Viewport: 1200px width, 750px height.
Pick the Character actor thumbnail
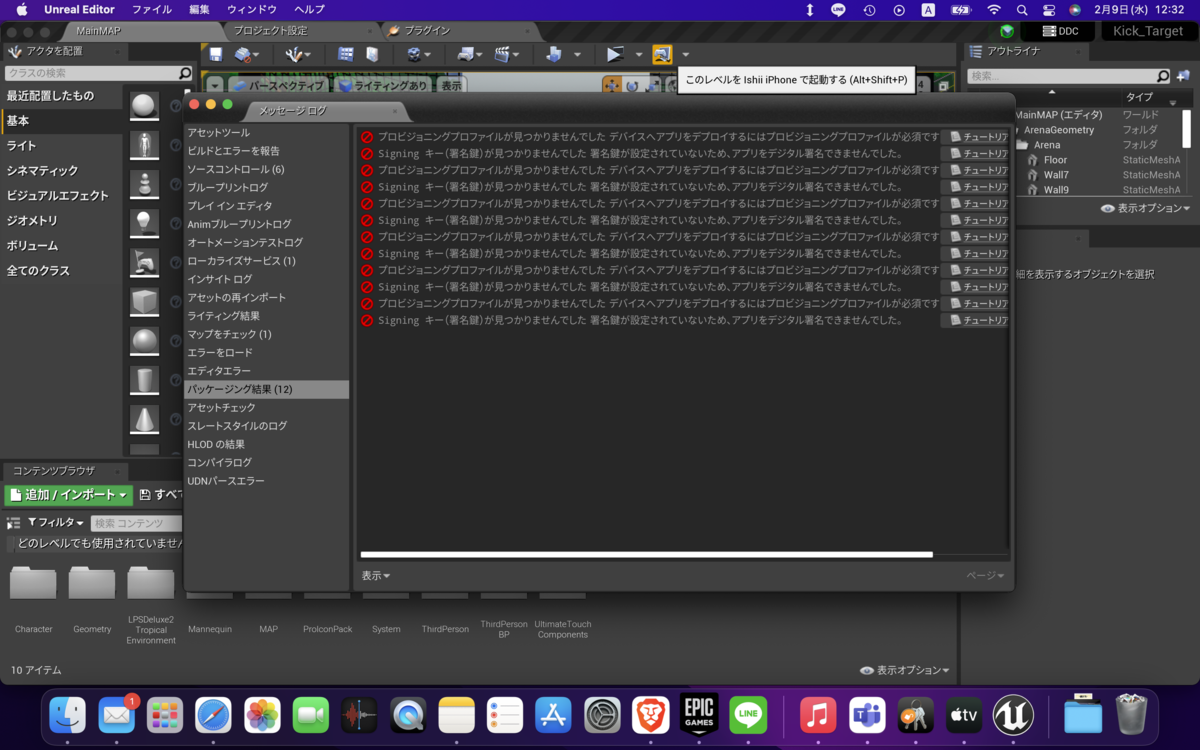[145, 146]
